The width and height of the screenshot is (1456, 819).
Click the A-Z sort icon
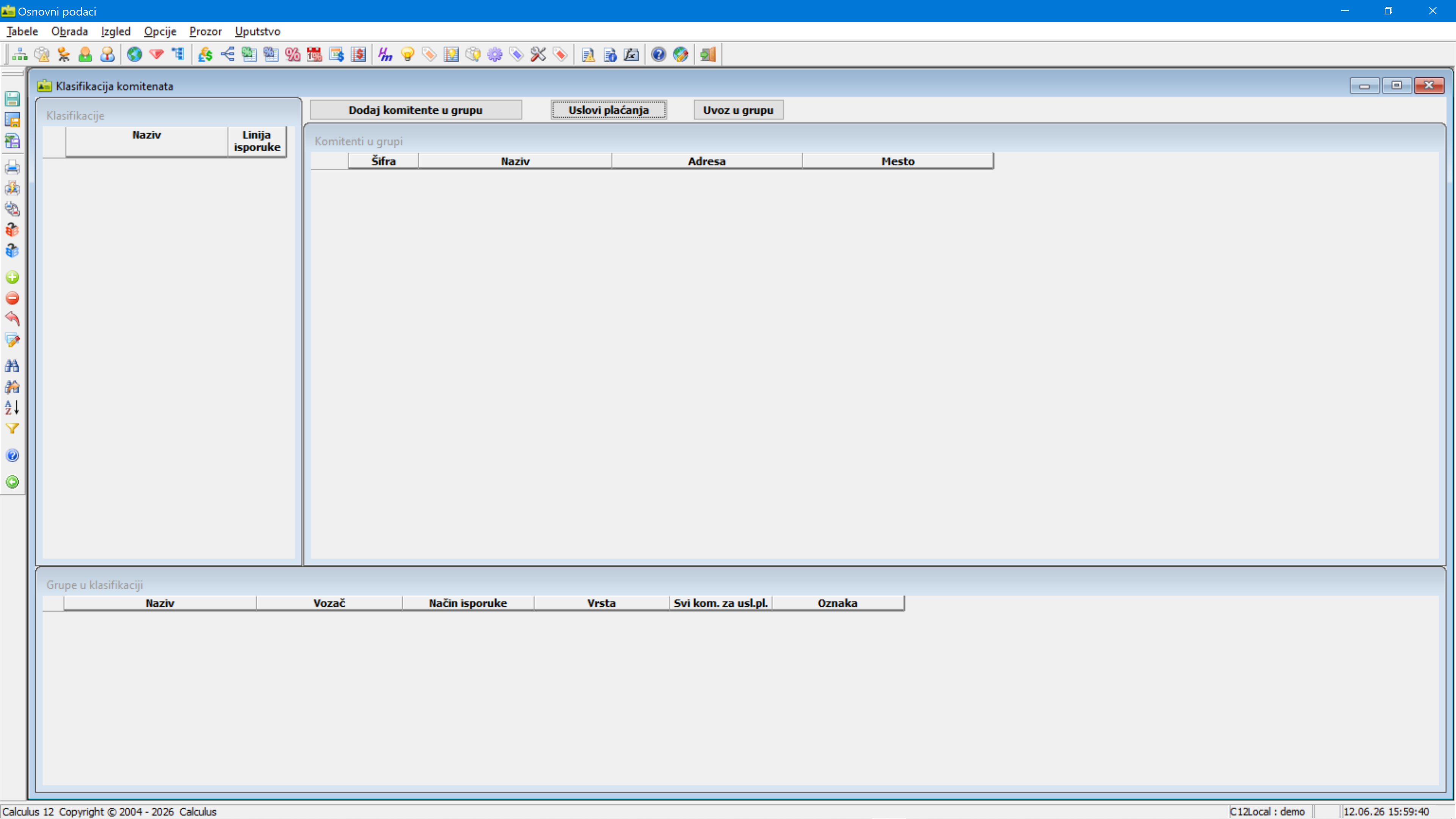pos(13,408)
